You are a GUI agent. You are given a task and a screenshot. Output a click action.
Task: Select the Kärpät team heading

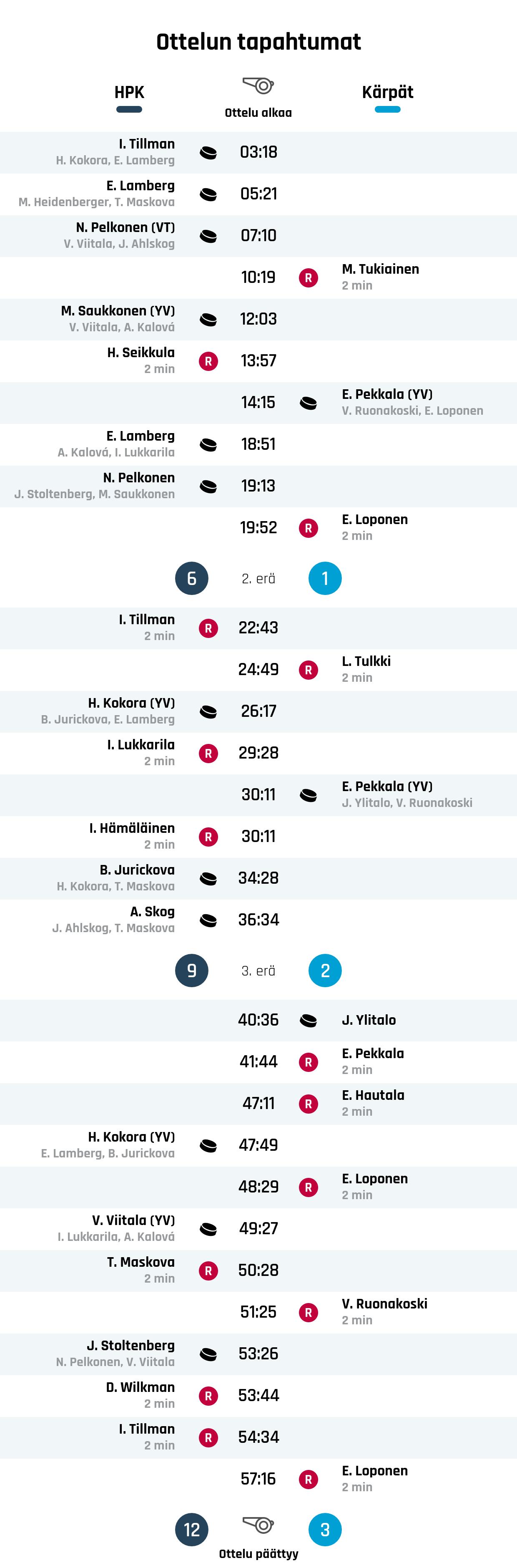pos(387,93)
